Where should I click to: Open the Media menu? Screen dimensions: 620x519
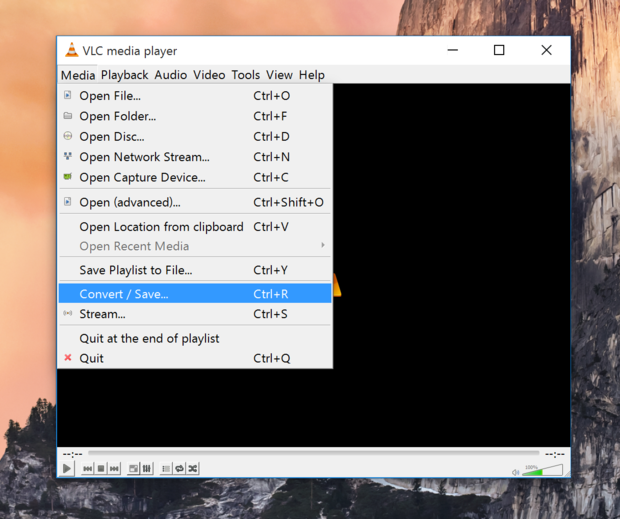[x=78, y=75]
